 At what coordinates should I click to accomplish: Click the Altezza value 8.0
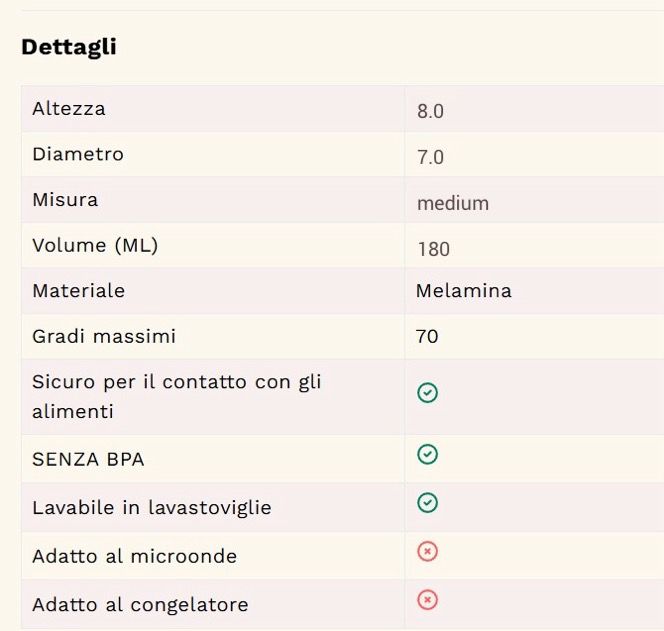click(x=430, y=111)
